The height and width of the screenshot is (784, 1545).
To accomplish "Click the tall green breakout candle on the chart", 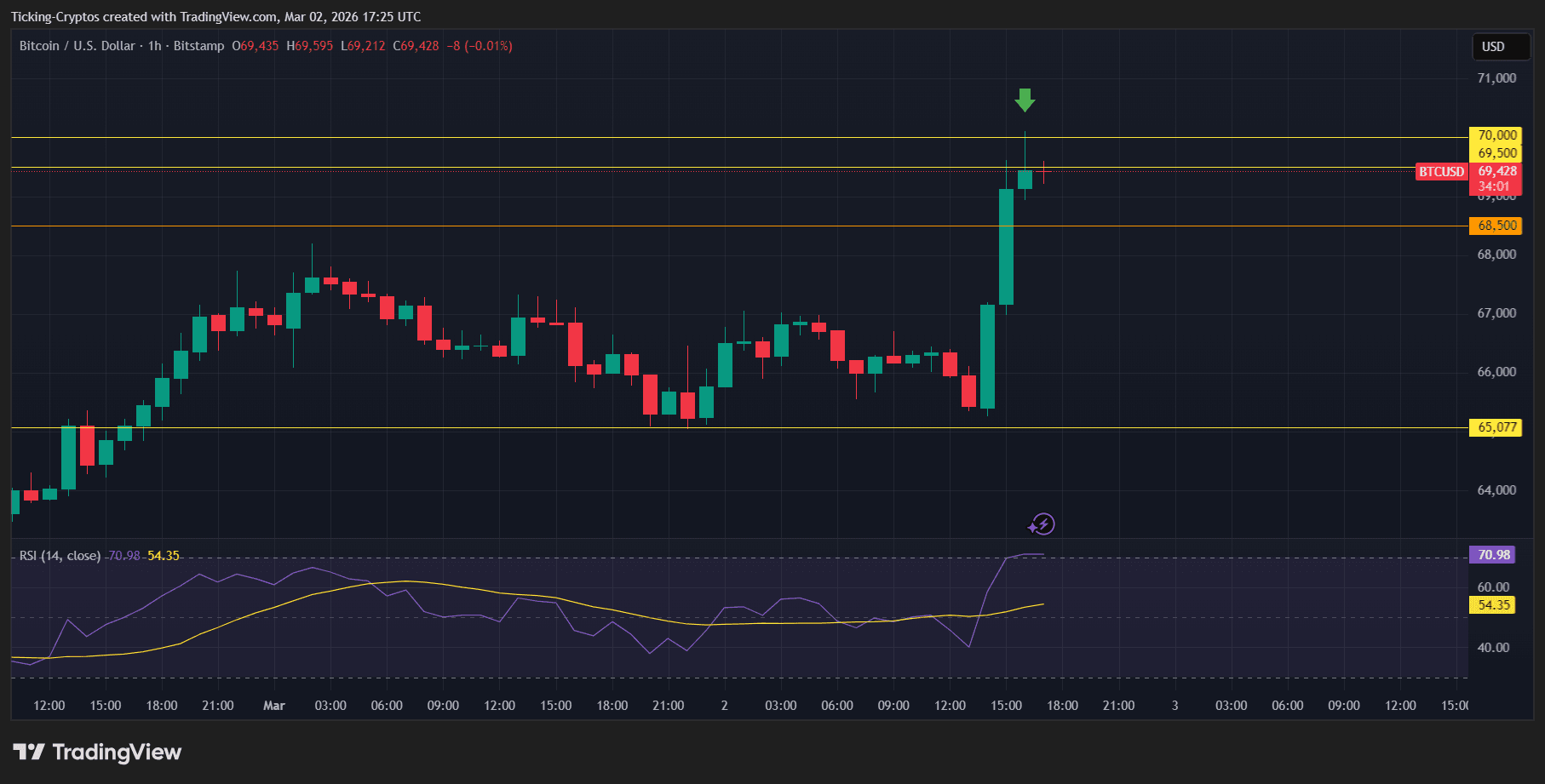I will [1006, 247].
